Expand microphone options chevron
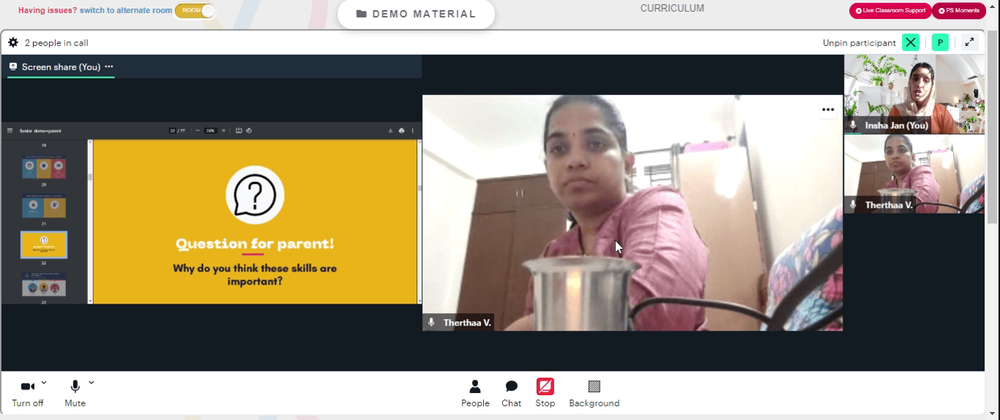Screen dimensions: 1000x420 [91, 382]
